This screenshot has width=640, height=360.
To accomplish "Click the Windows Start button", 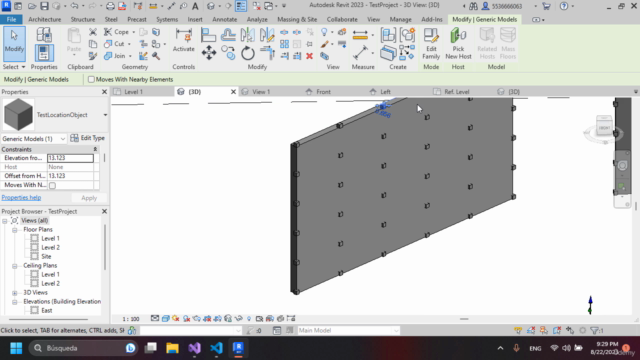I will [x=16, y=348].
